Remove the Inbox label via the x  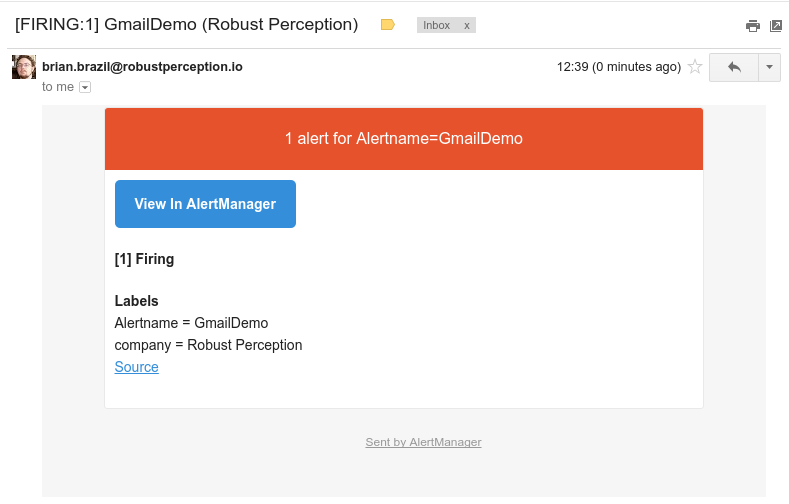tap(467, 26)
